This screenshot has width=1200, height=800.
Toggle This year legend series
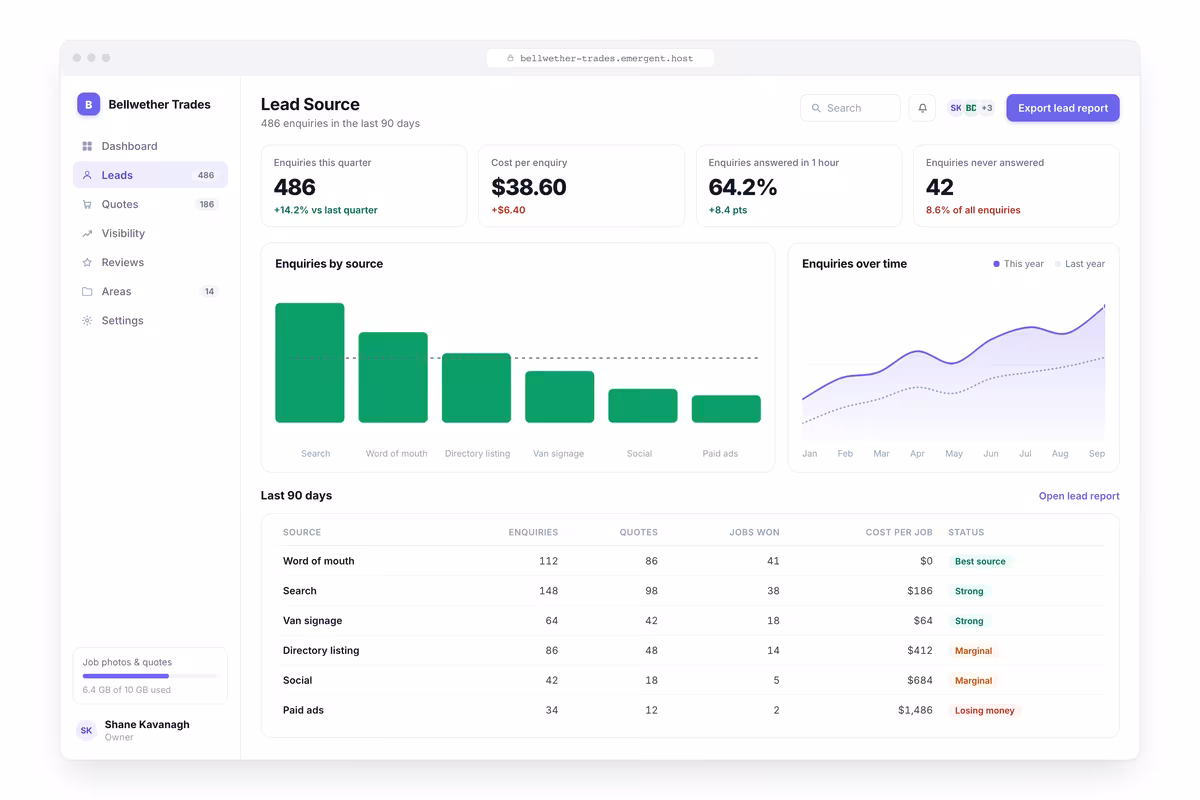[1018, 264]
